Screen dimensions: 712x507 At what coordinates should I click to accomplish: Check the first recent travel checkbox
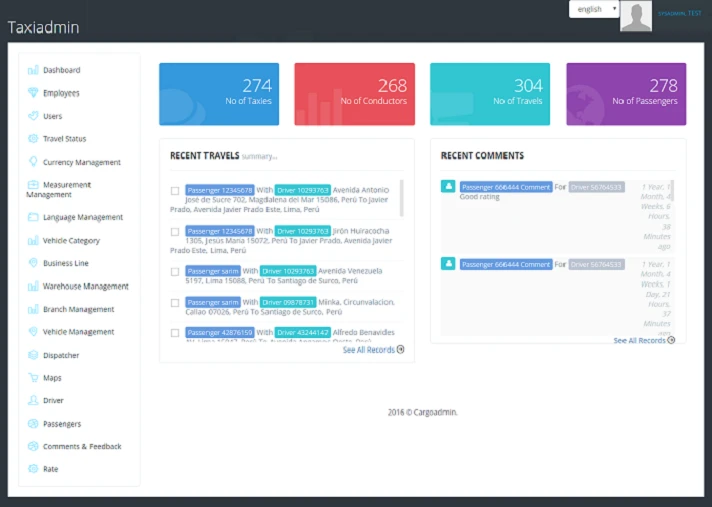pos(175,191)
